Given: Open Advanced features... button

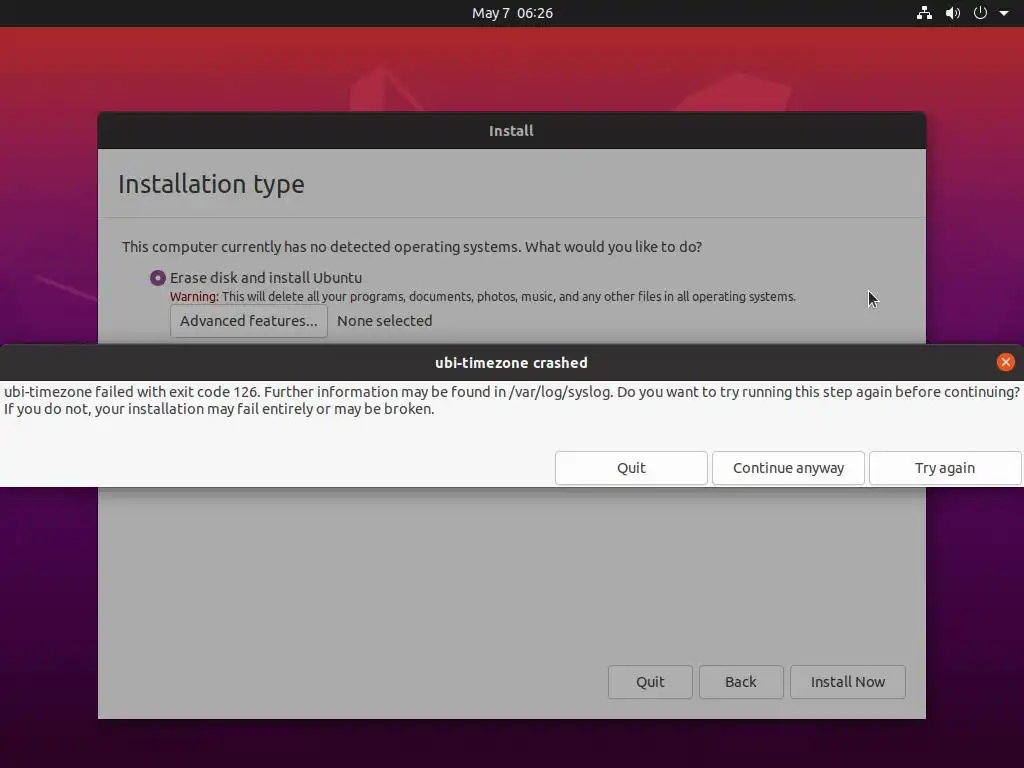Looking at the screenshot, I should 249,321.
